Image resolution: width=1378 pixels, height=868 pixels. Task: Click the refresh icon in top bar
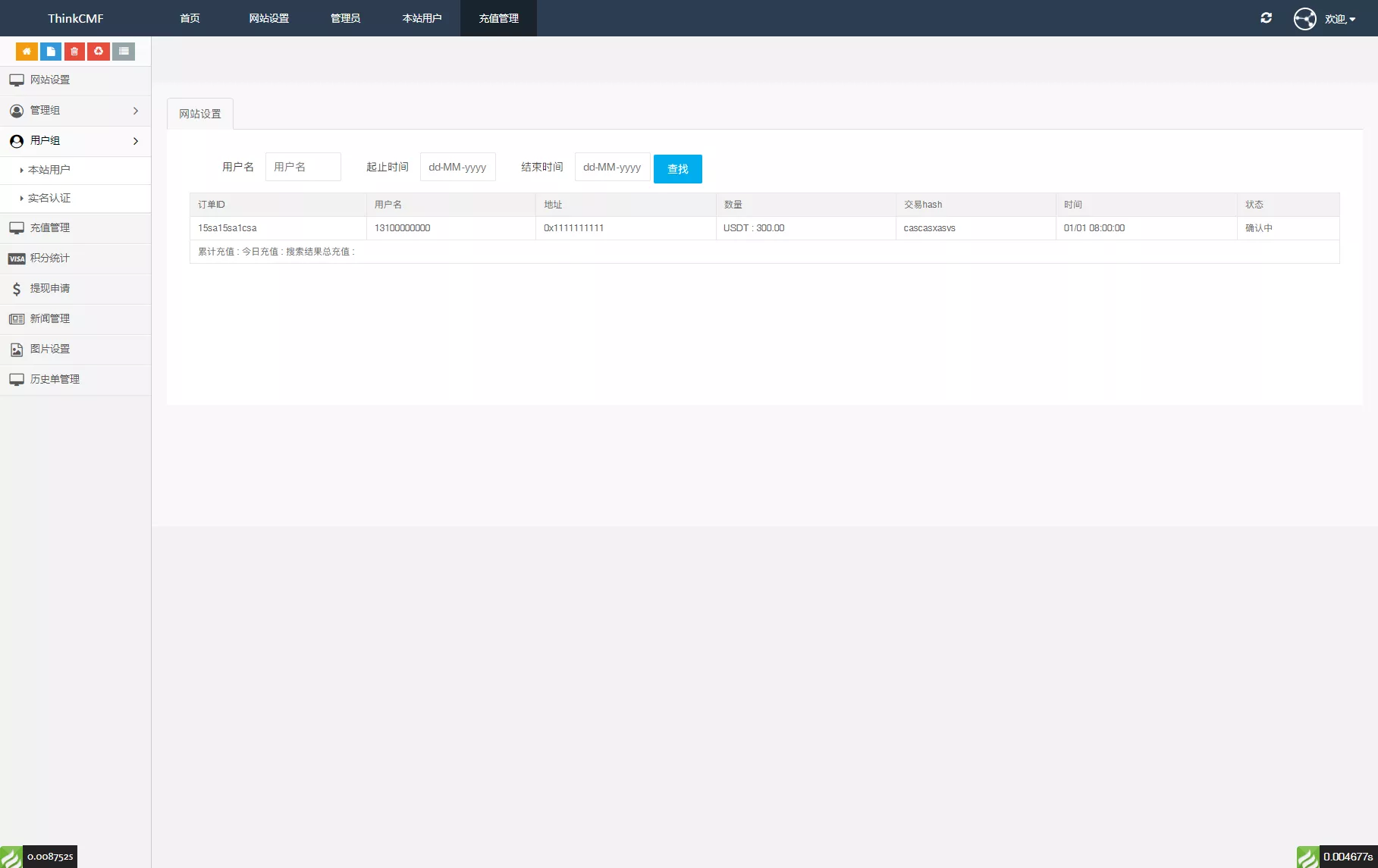pos(1266,18)
